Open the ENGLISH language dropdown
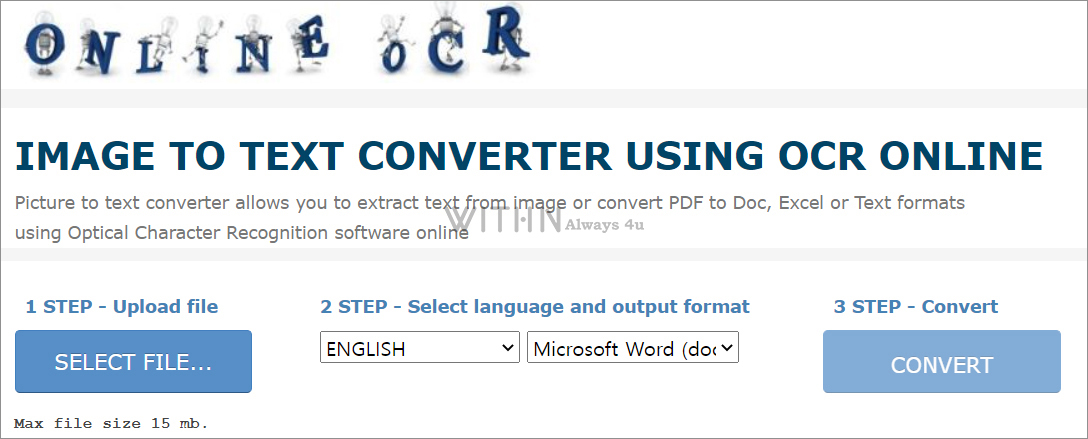Image resolution: width=1088 pixels, height=439 pixels. 420,347
